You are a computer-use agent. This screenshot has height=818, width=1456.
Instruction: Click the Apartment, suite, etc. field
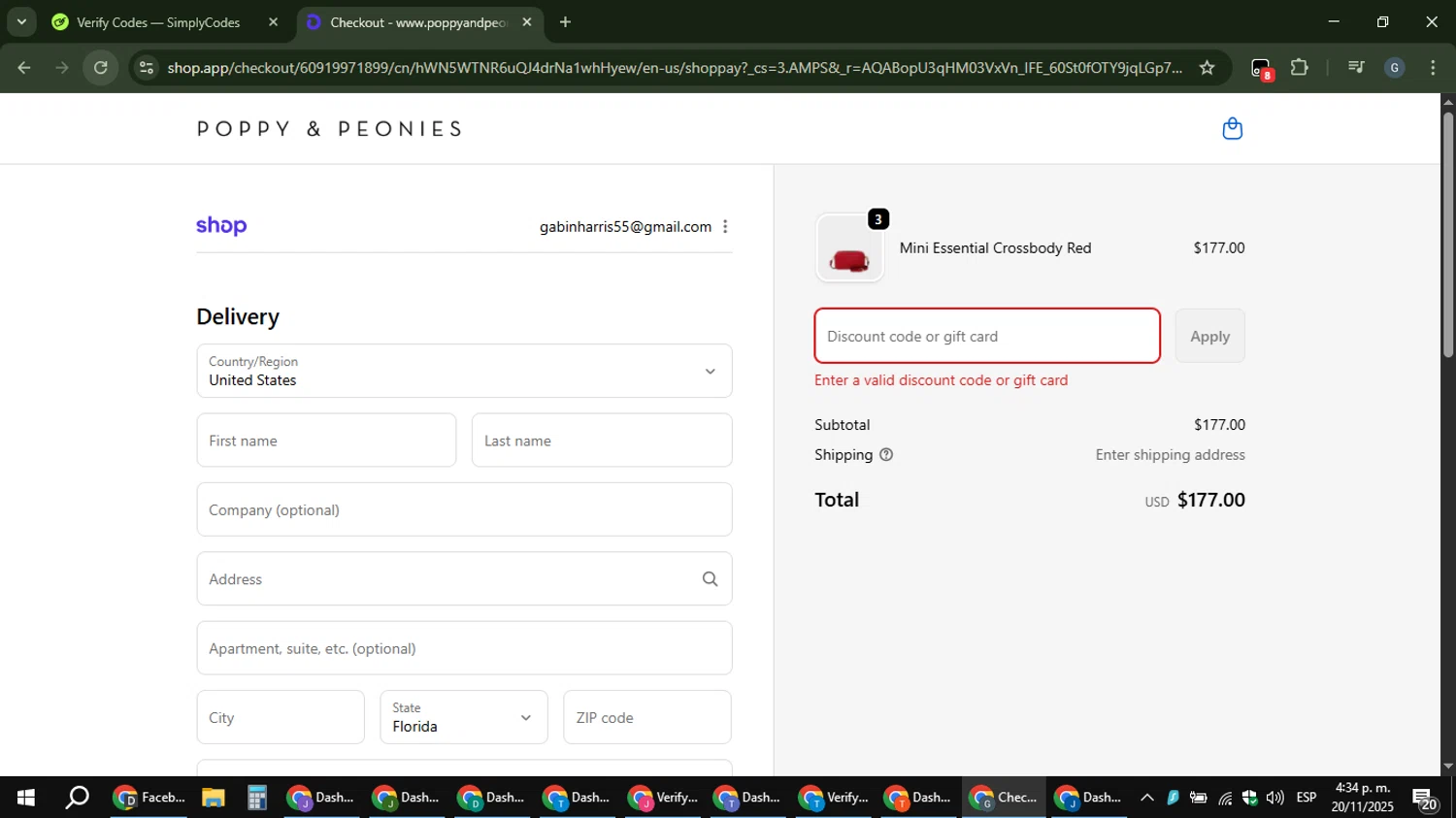click(464, 648)
